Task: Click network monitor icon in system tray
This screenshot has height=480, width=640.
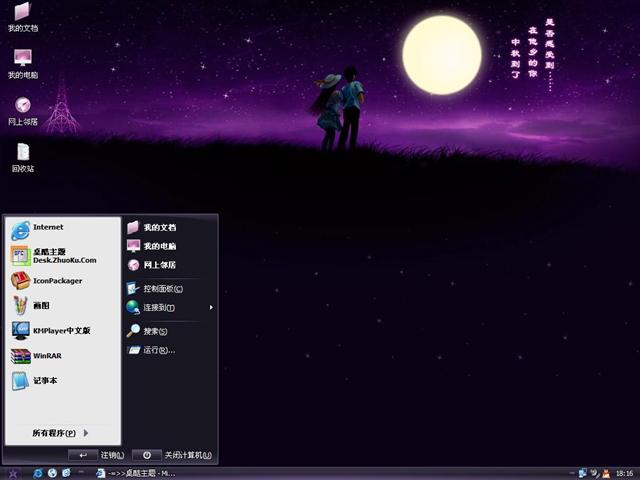Action: pos(582,473)
